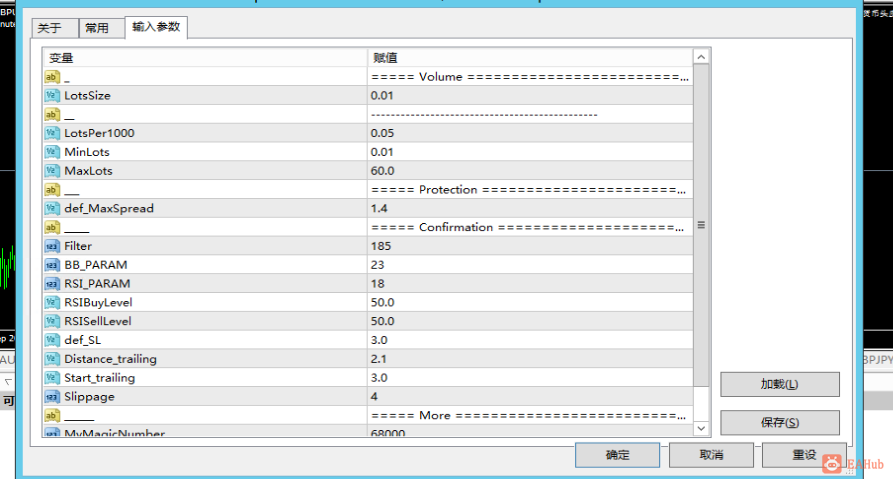Click the Slippage integer type icon
Image resolution: width=893 pixels, height=479 pixels.
coord(52,396)
